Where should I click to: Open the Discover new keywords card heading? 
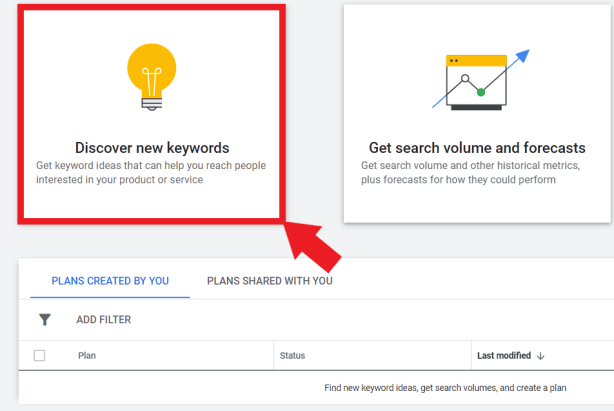point(152,148)
